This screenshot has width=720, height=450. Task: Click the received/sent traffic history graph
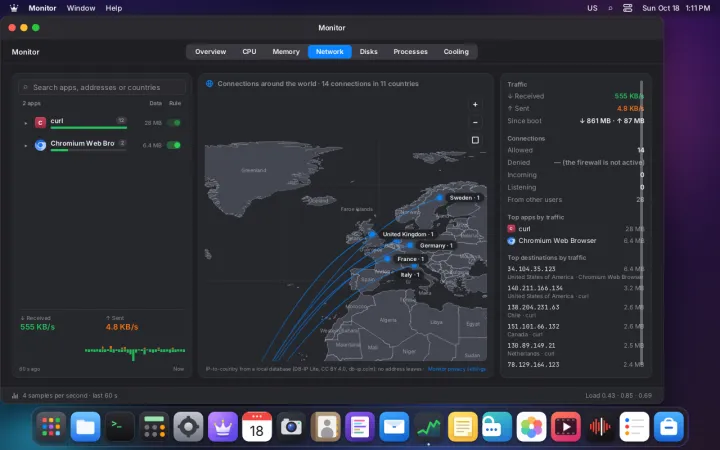(135, 351)
